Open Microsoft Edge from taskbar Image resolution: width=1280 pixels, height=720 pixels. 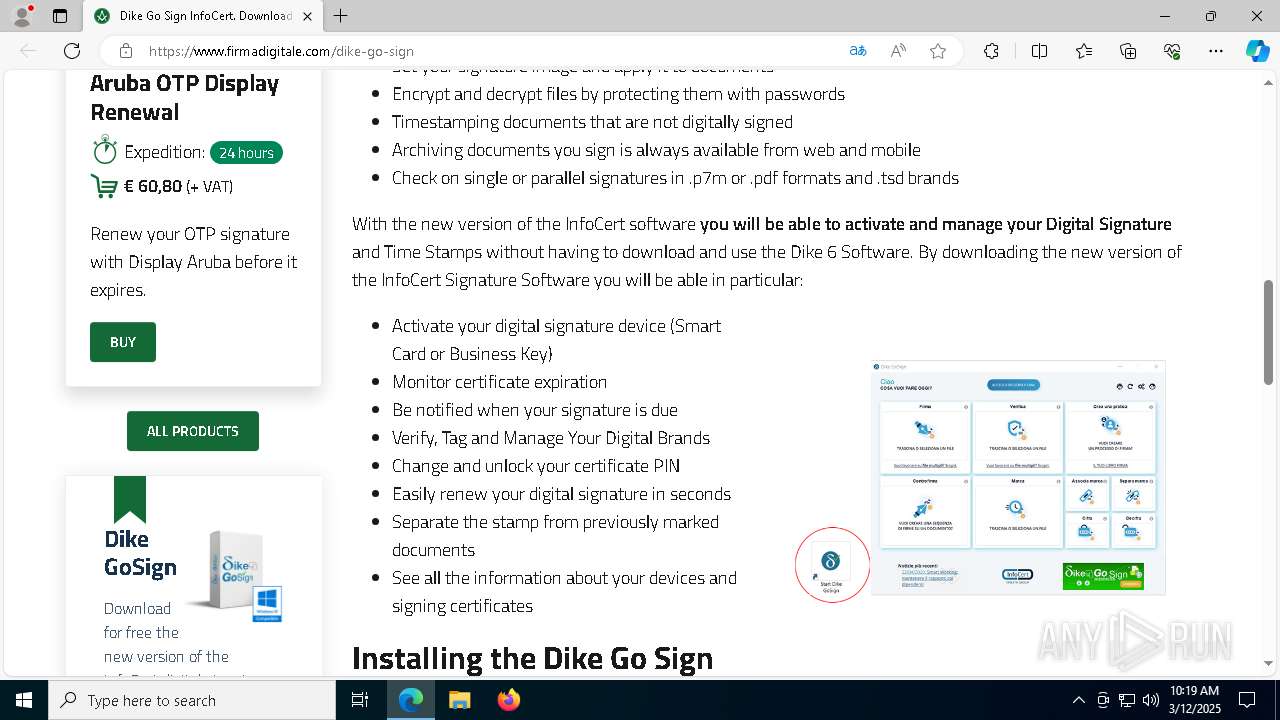(411, 700)
